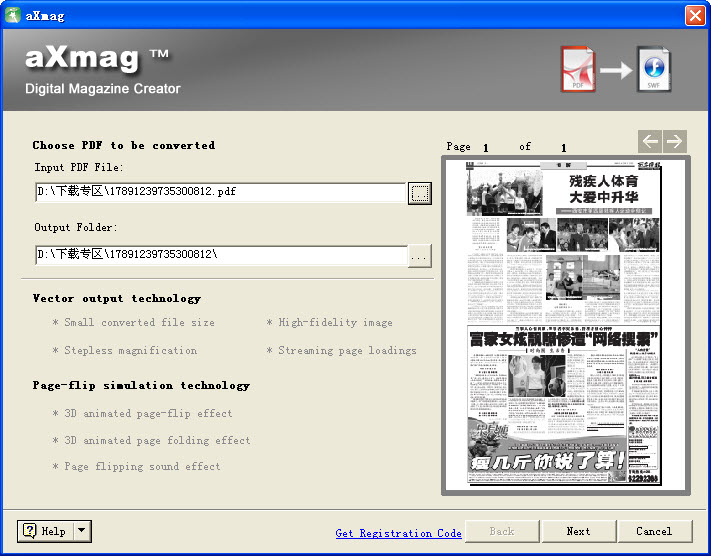711x556 pixels.
Task: Open the Get Registration Code link
Action: [x=398, y=533]
